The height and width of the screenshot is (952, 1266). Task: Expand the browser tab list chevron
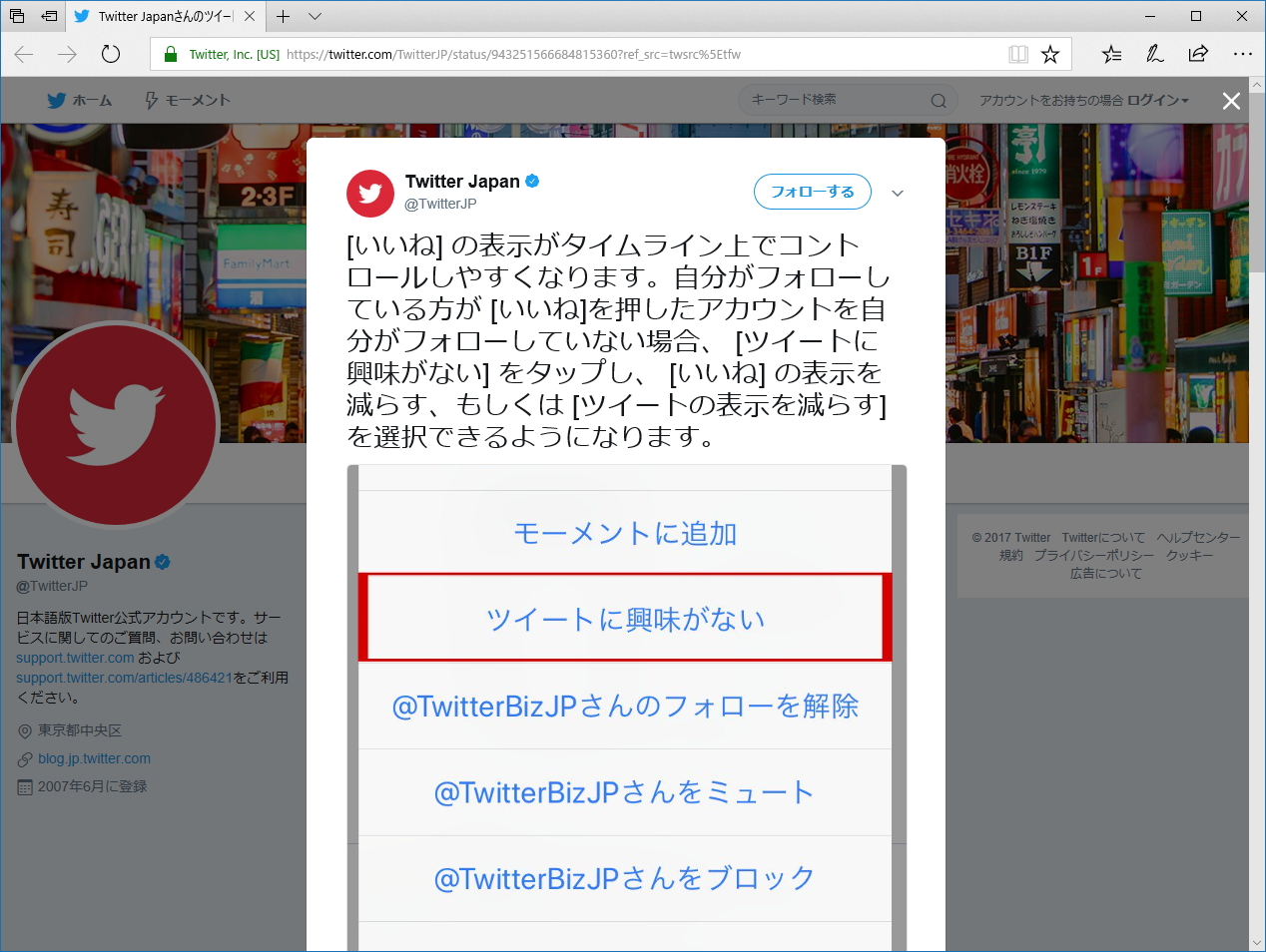tap(315, 16)
